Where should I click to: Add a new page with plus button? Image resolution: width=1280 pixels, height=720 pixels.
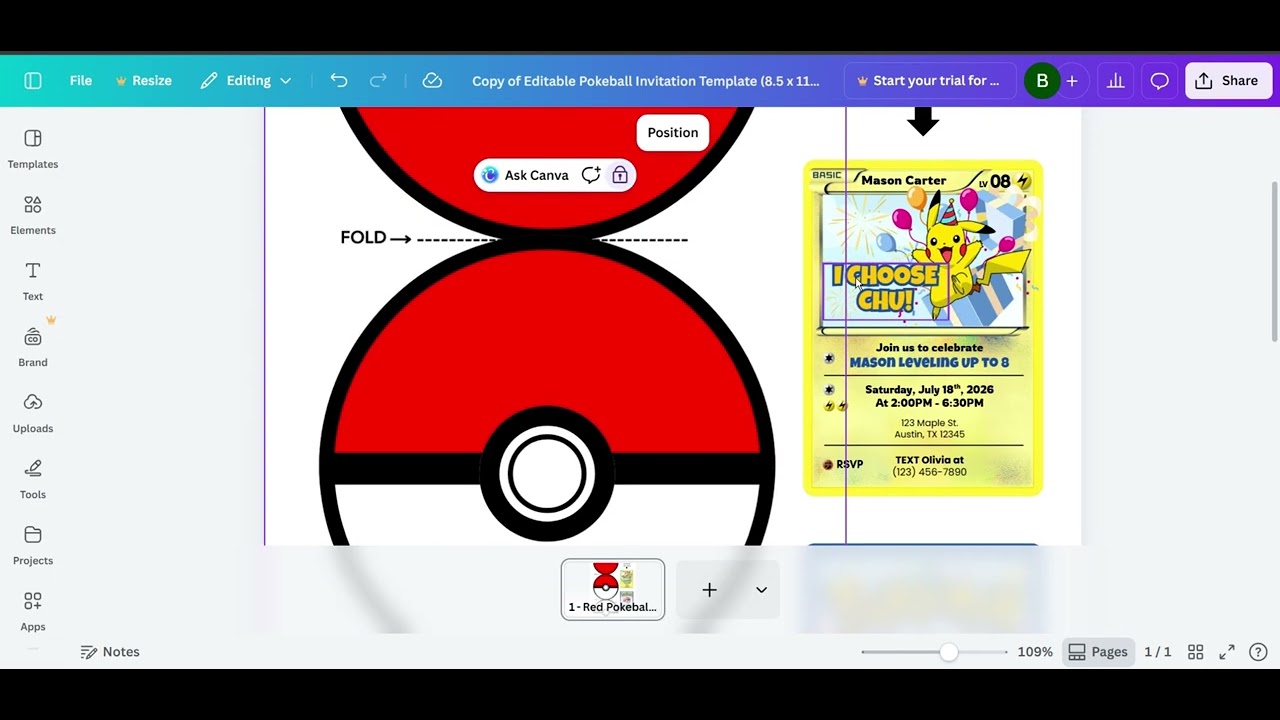click(709, 590)
